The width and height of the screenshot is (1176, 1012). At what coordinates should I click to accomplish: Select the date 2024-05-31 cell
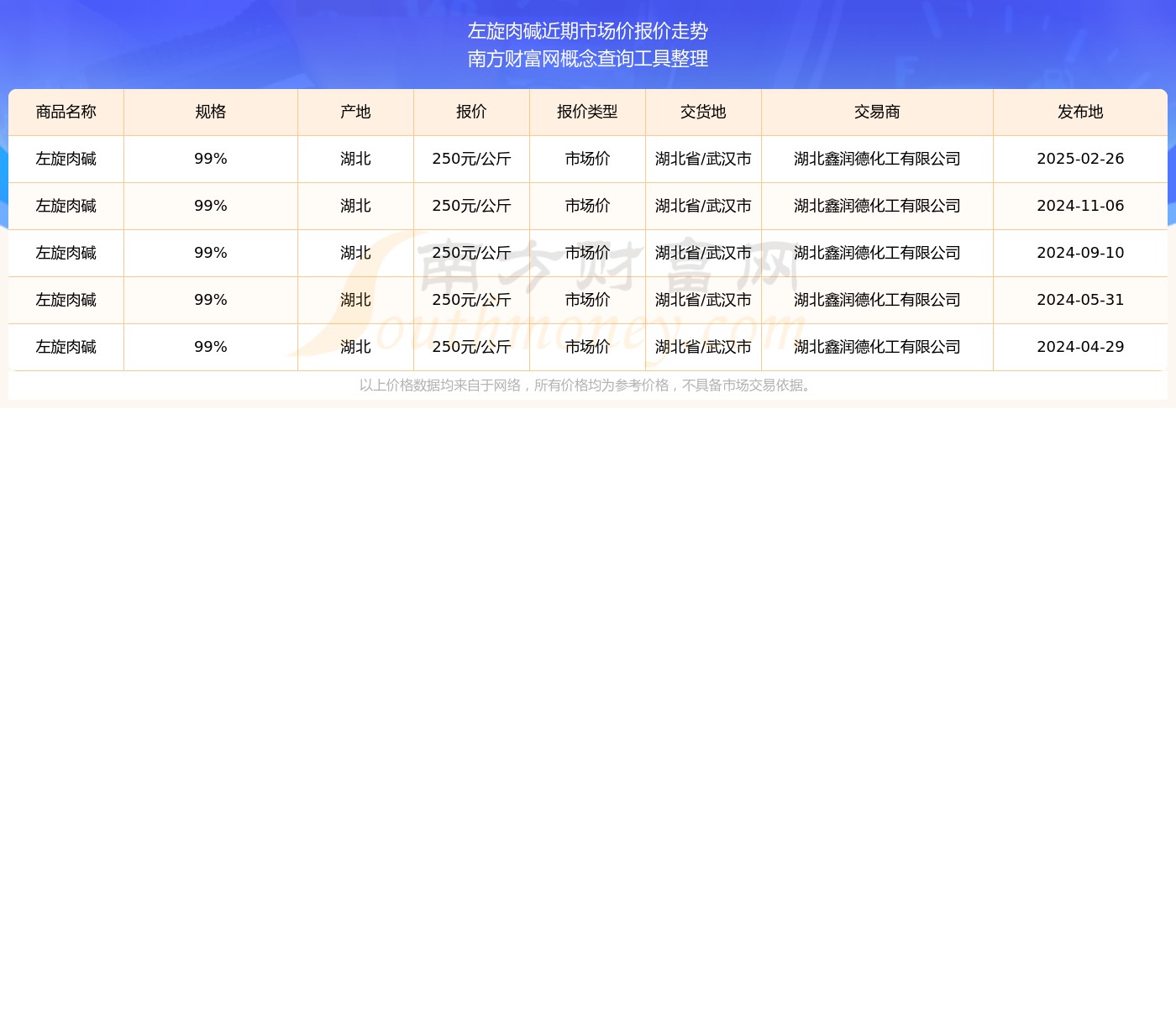click(x=1080, y=300)
